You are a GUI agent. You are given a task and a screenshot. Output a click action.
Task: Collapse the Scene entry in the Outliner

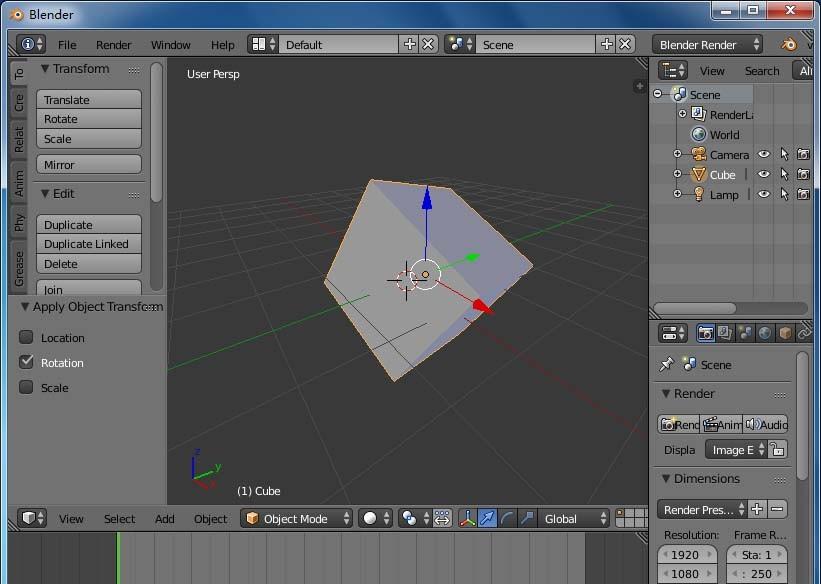[x=658, y=94]
